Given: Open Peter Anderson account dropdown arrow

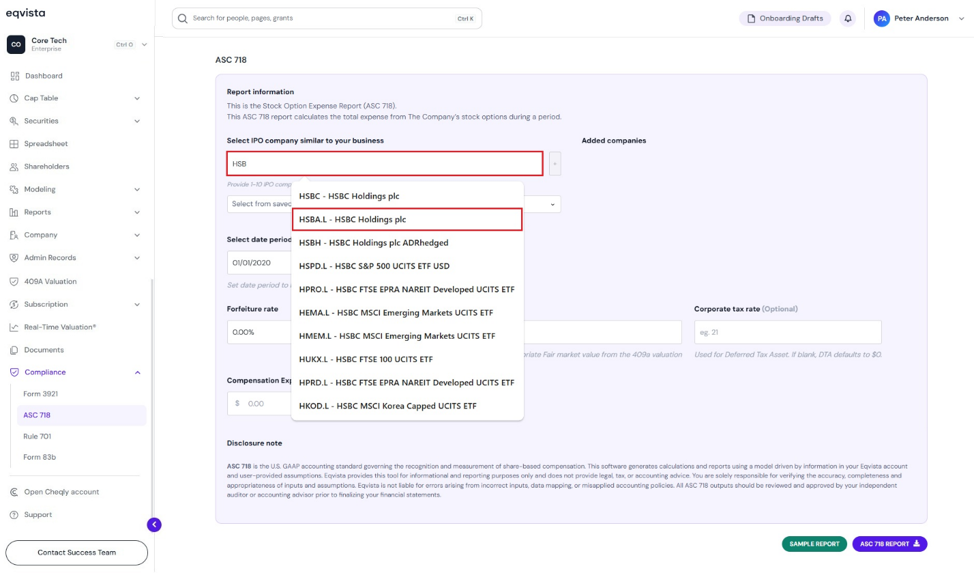Looking at the screenshot, I should pyautogui.click(x=961, y=19).
